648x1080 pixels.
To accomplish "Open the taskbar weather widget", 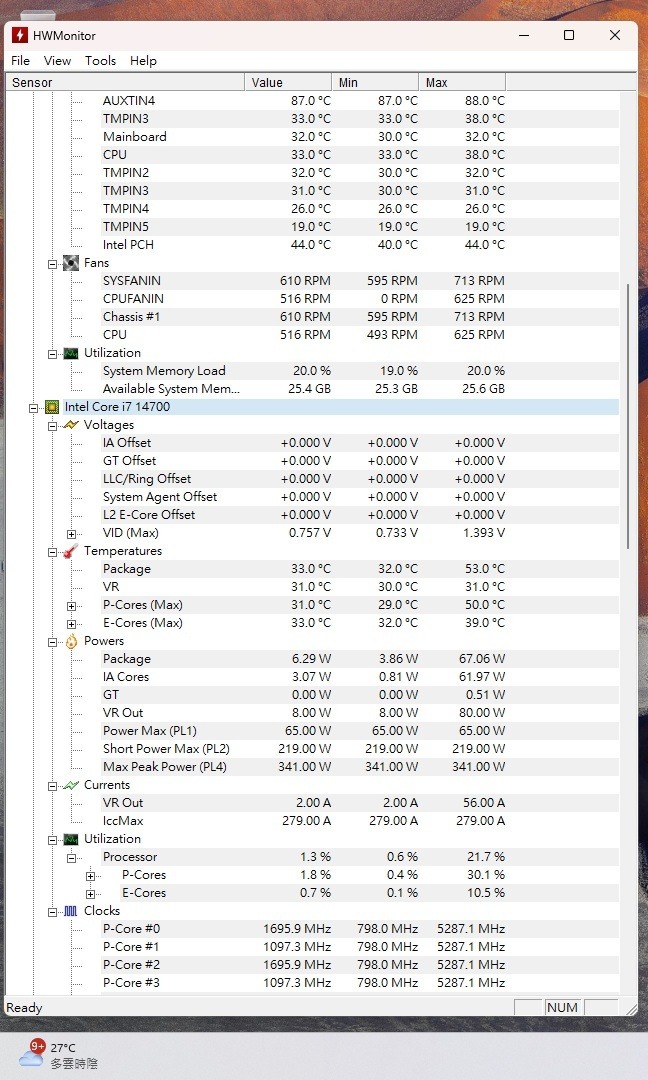I will (59, 1055).
